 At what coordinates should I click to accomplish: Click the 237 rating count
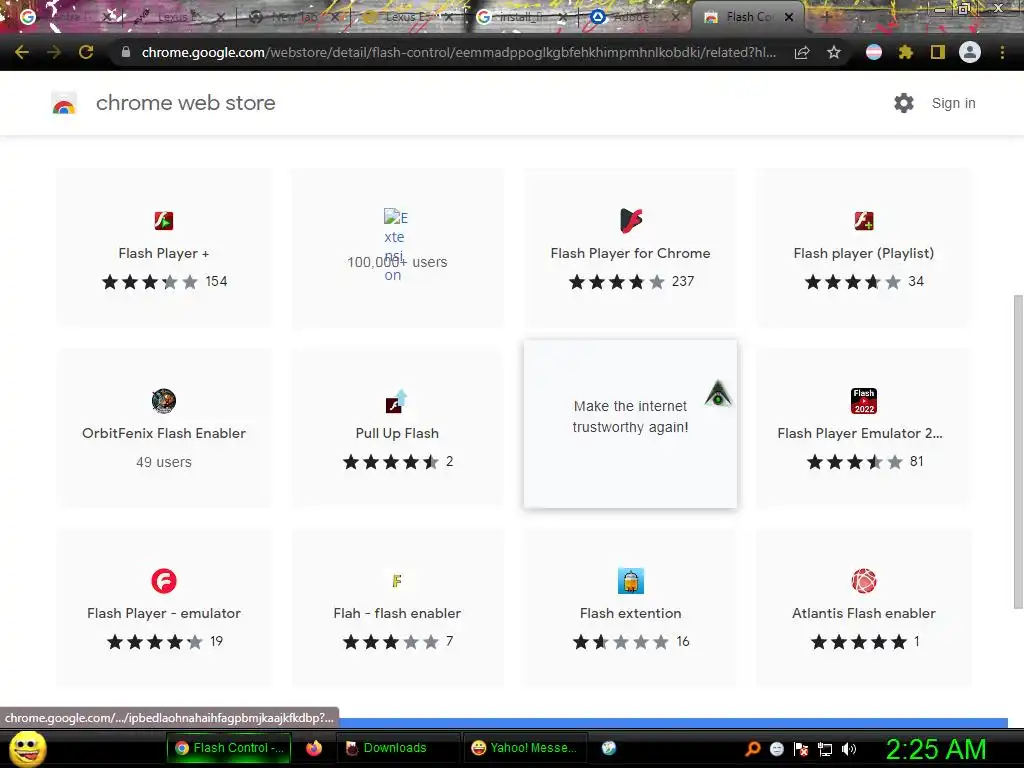click(x=683, y=281)
